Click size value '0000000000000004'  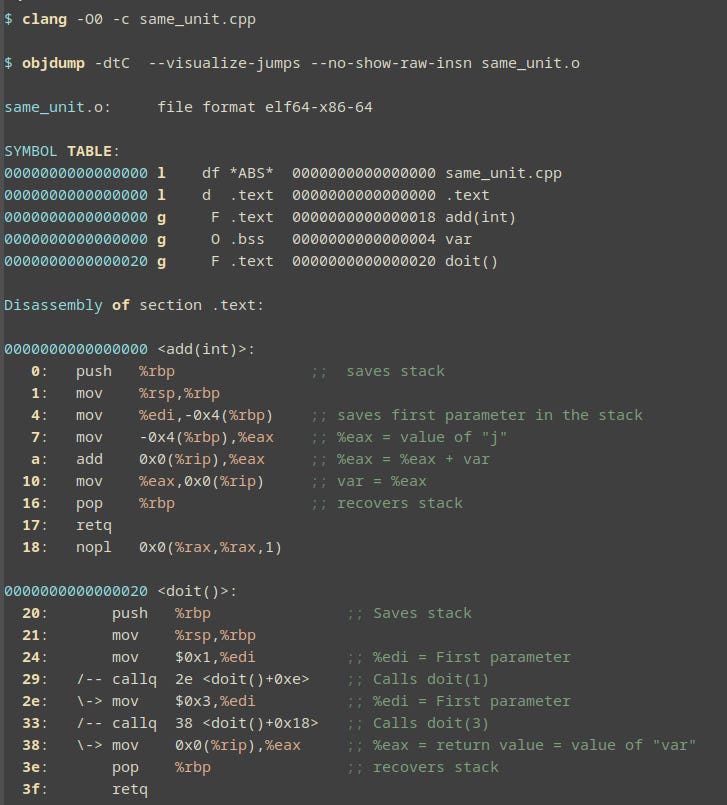(x=364, y=239)
